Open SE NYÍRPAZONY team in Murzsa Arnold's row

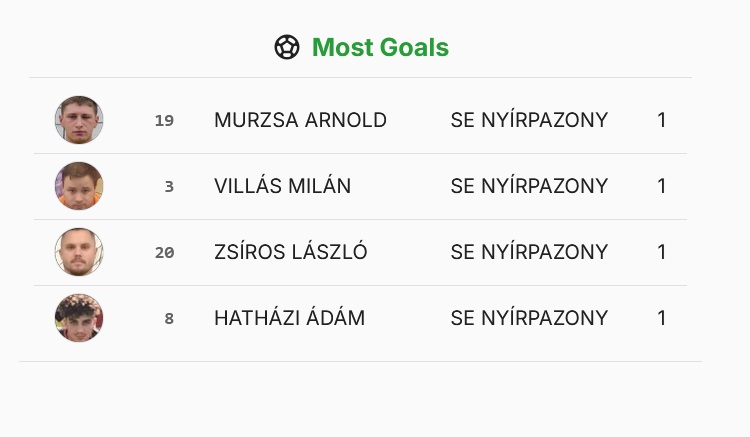click(529, 120)
